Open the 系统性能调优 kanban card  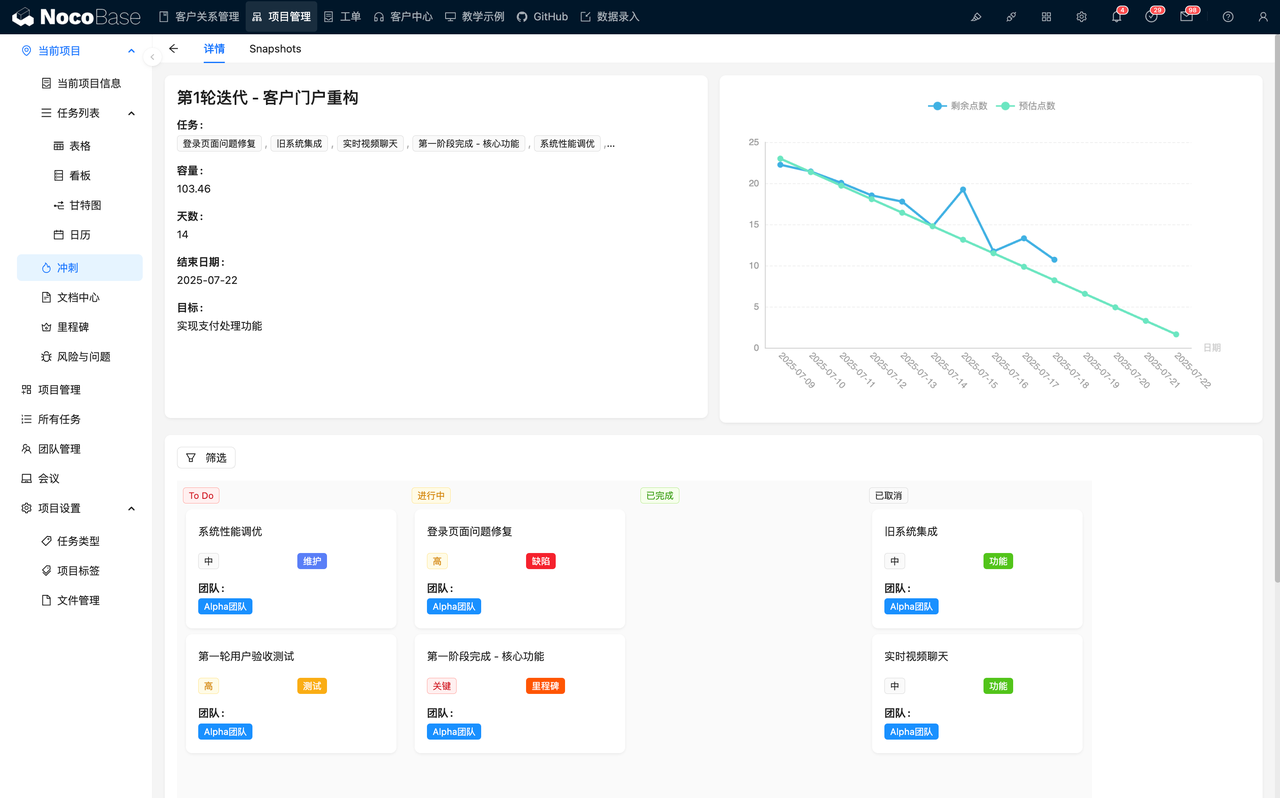pos(291,569)
